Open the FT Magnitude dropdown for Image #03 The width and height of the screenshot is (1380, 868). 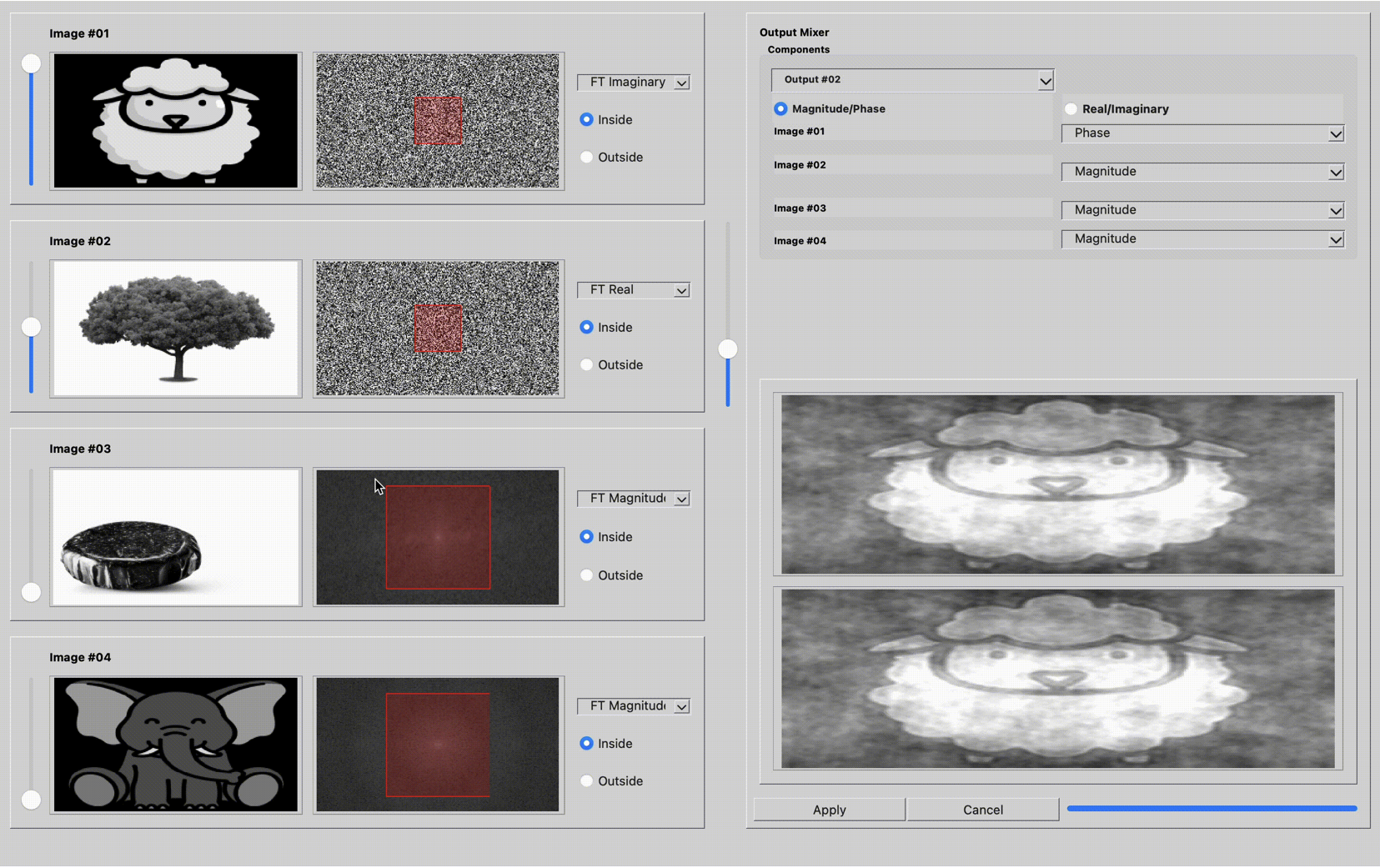[633, 498]
